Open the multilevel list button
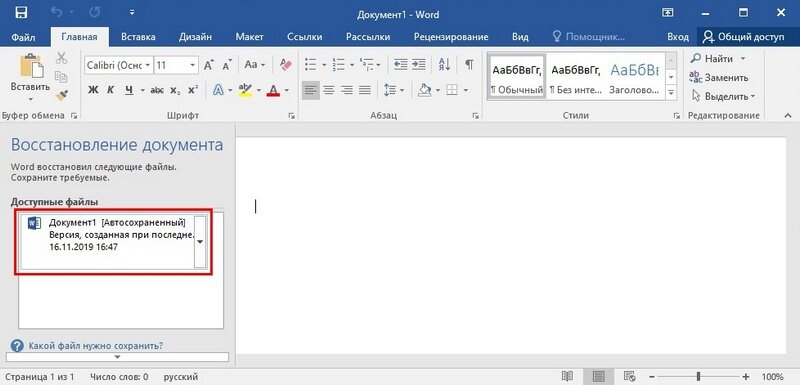The height and width of the screenshot is (385, 800). click(366, 65)
